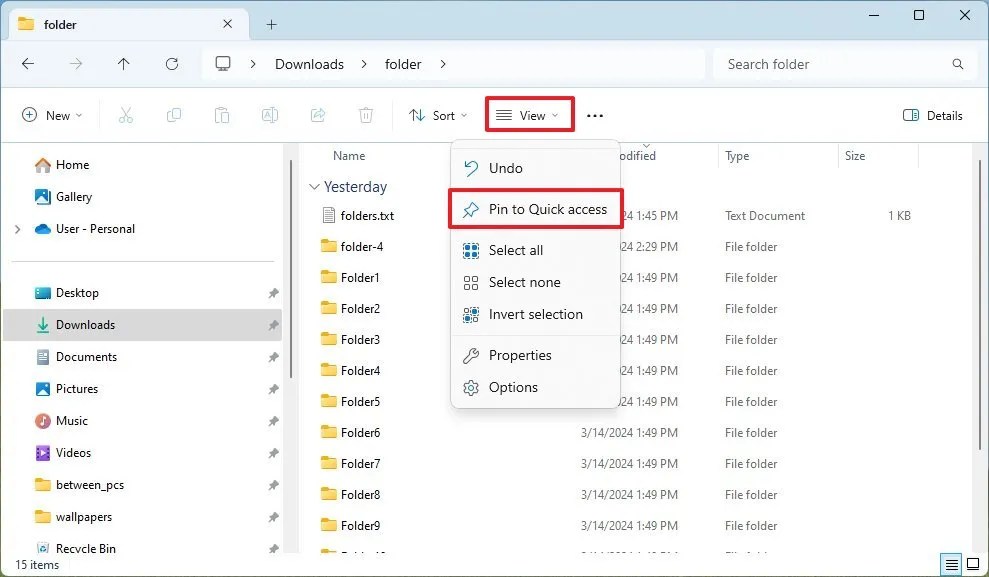
Task: Click the Share icon in the toolbar
Action: click(318, 115)
